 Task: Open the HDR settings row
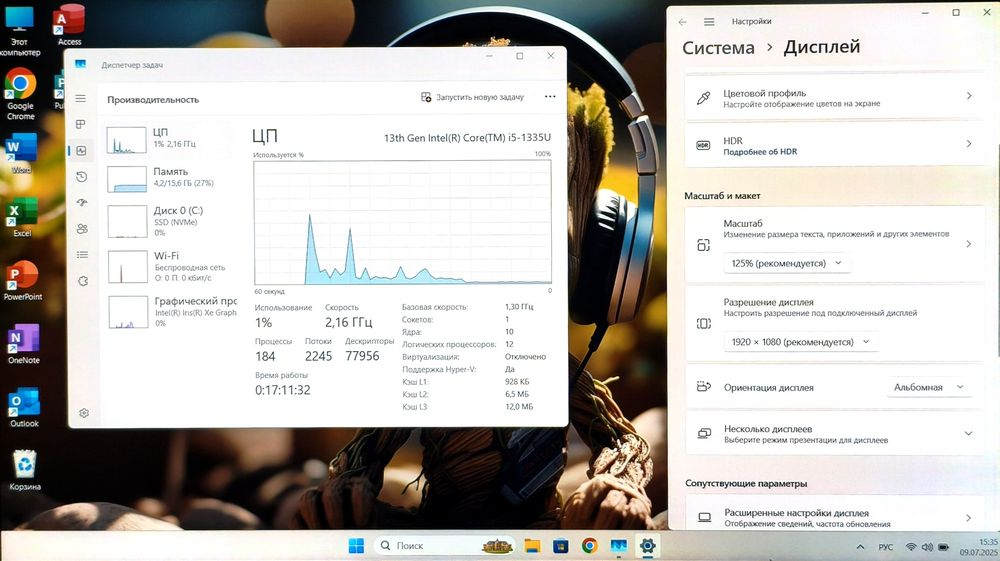pyautogui.click(x=834, y=145)
